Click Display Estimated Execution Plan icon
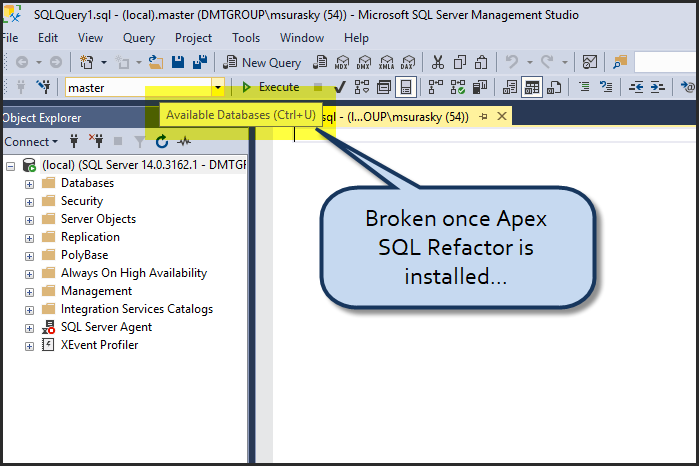 coord(362,87)
